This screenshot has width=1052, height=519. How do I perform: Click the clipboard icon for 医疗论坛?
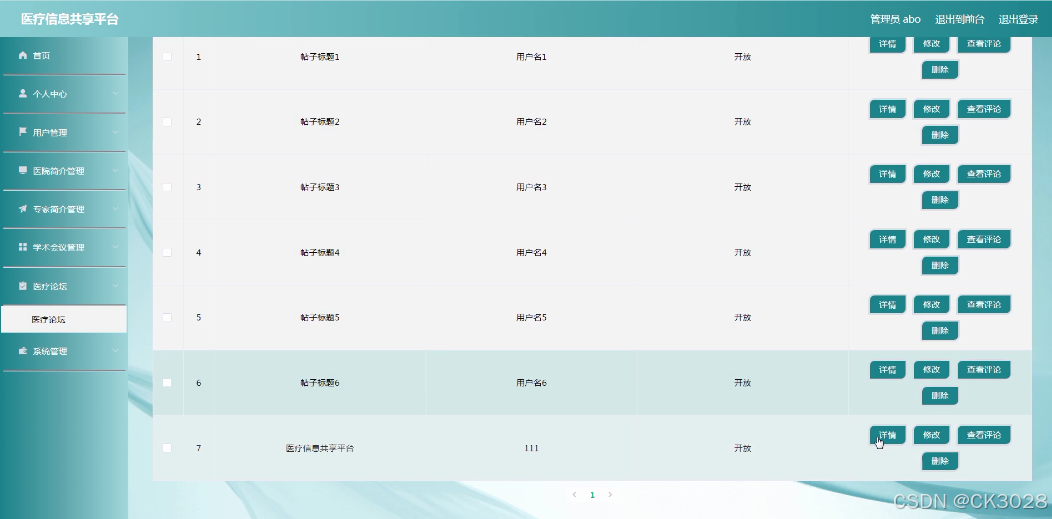point(23,286)
